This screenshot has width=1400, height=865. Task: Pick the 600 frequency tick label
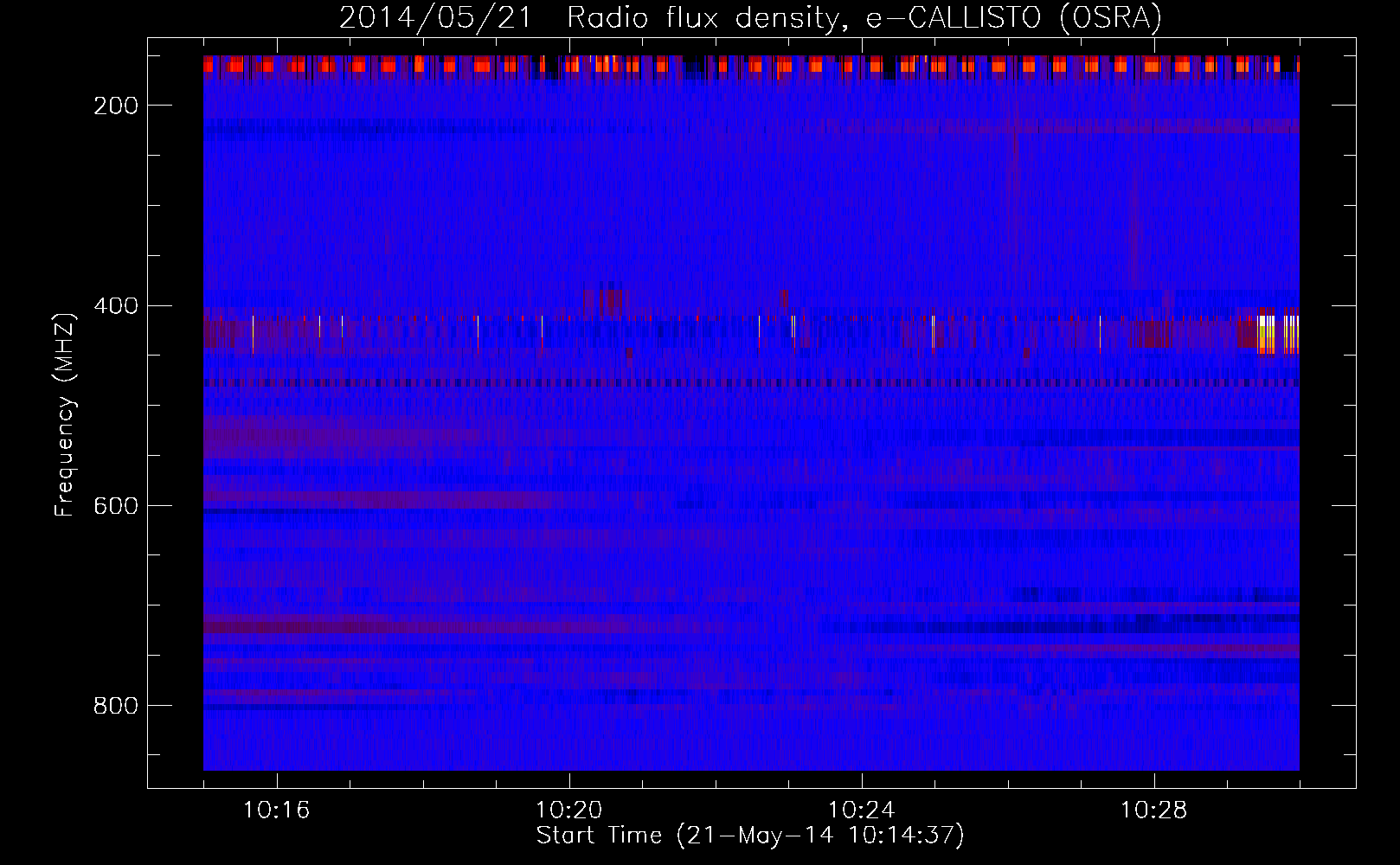[115, 506]
